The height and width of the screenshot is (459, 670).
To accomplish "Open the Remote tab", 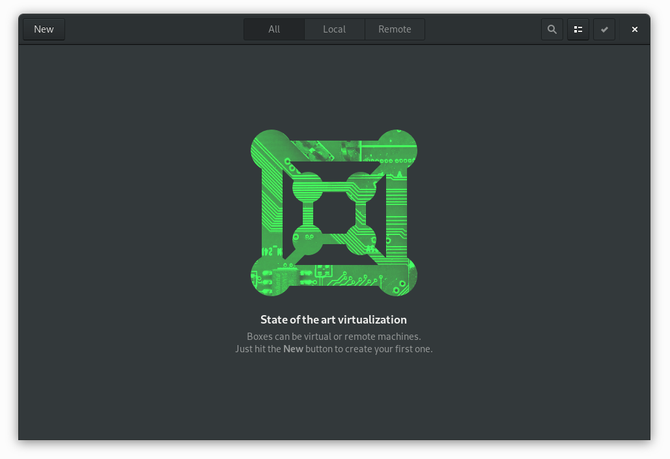I will 394,29.
